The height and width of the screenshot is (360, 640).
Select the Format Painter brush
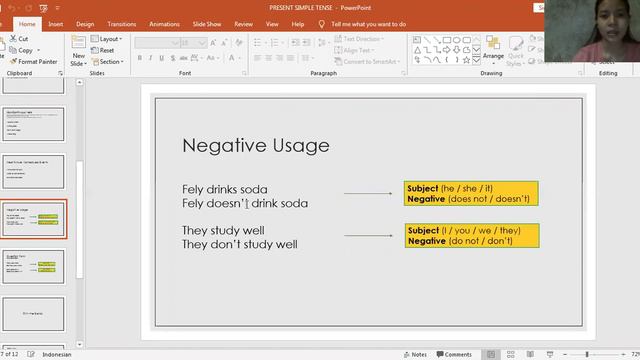pos(13,61)
